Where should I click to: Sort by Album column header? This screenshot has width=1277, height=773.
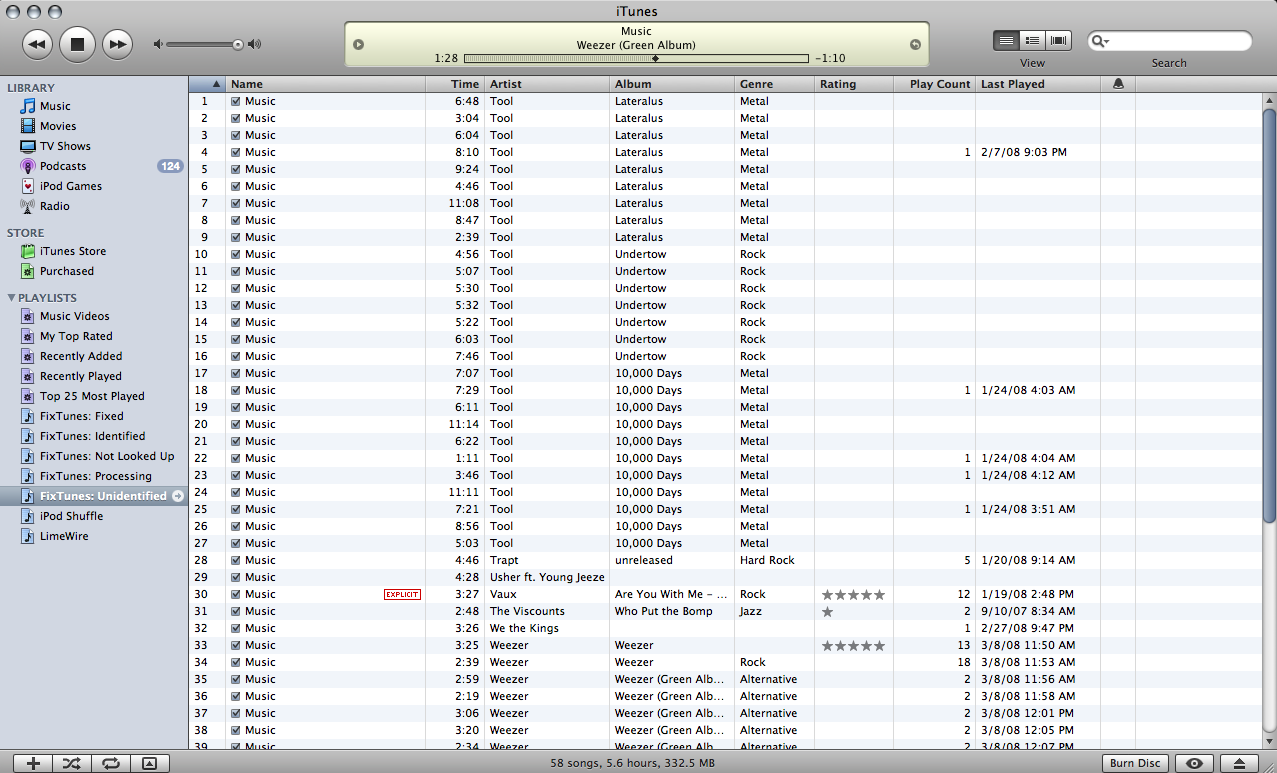[672, 84]
